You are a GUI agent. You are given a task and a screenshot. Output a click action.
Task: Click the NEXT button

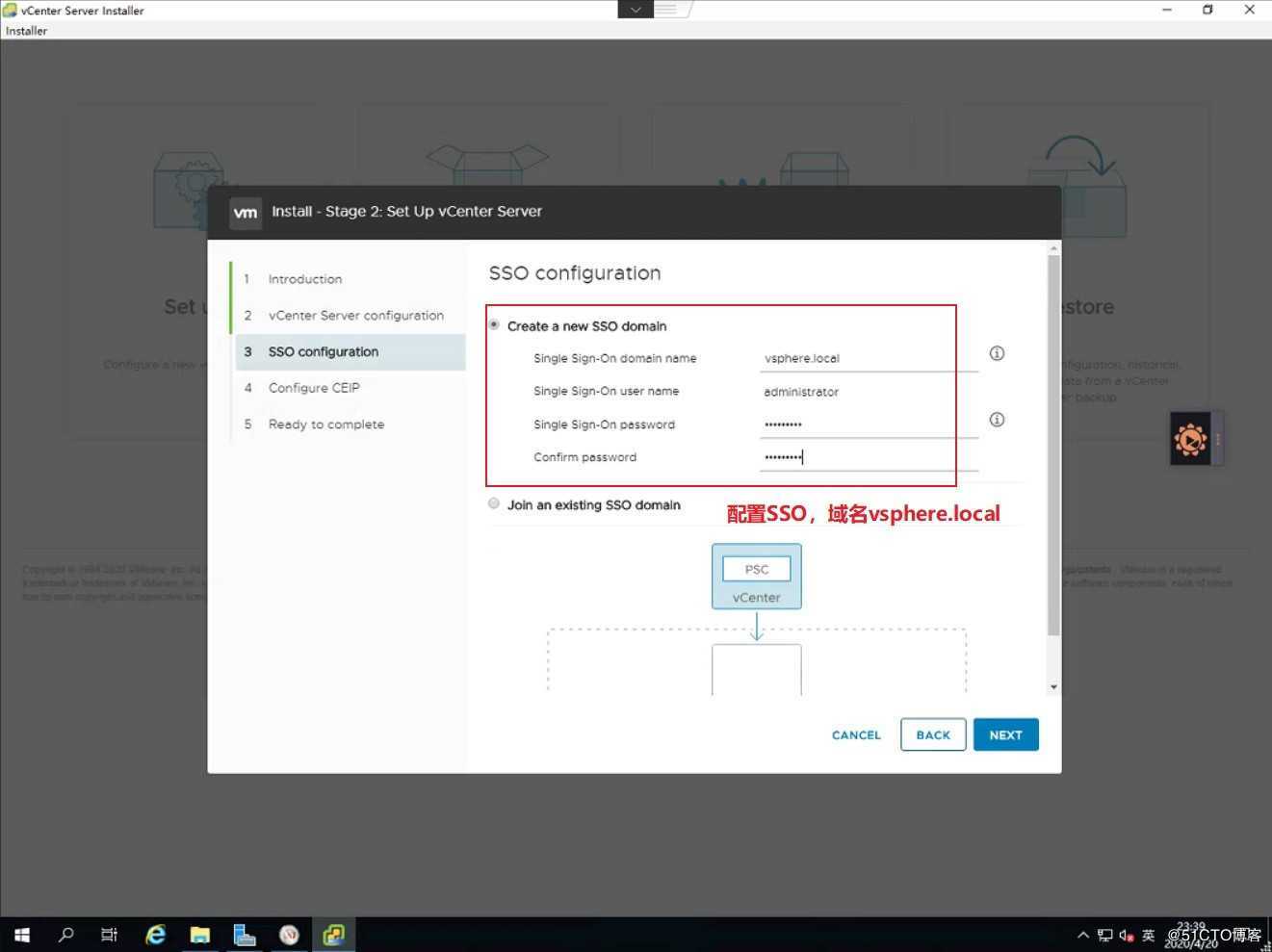pos(1005,735)
